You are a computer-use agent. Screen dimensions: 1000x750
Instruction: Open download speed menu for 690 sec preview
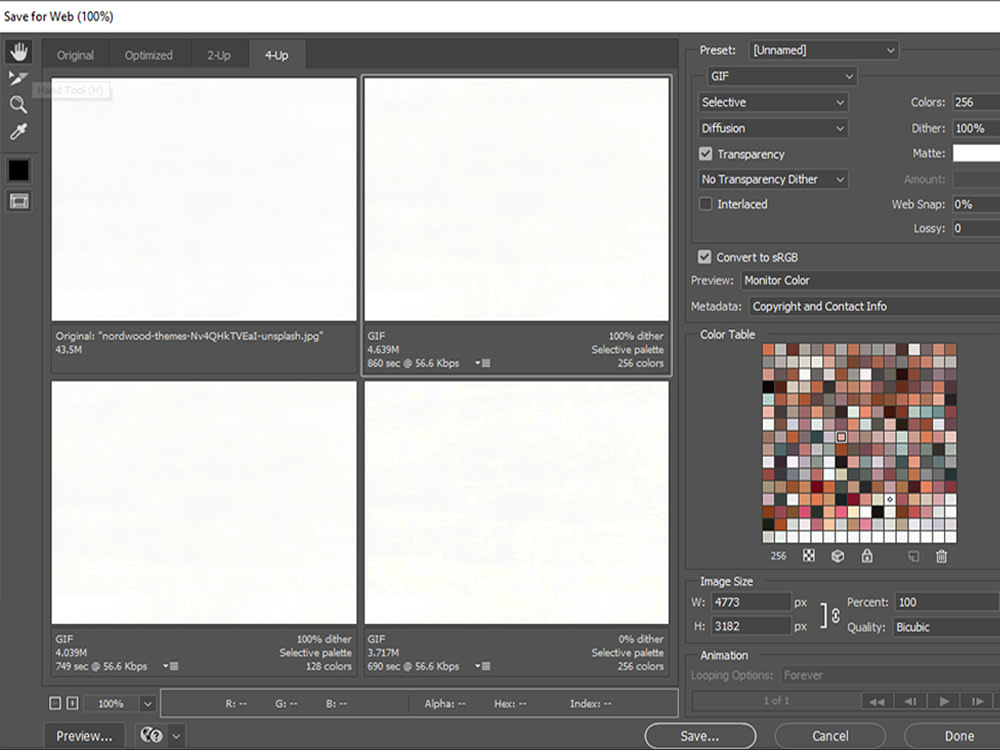(483, 666)
